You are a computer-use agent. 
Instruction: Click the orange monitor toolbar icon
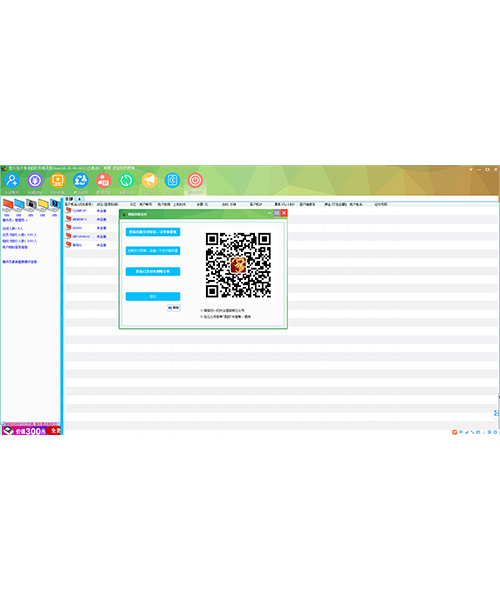58,180
